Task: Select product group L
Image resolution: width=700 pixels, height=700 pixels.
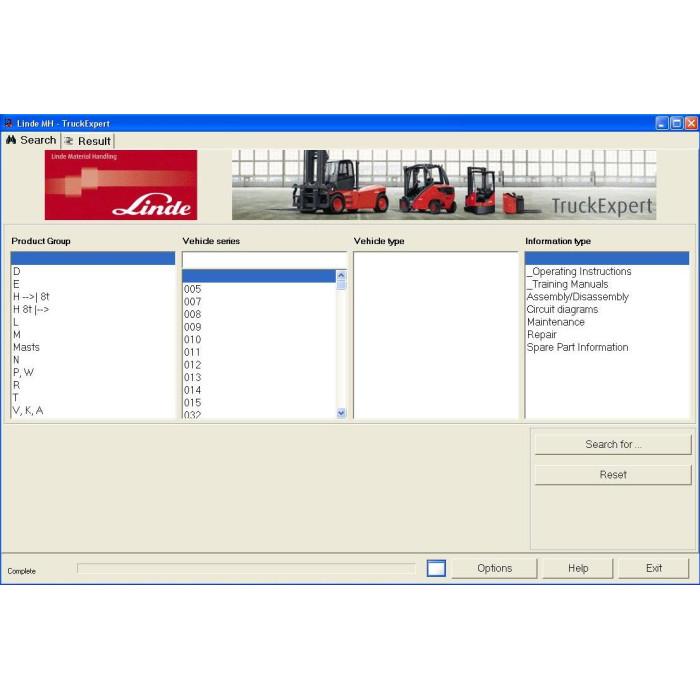Action: [x=92, y=322]
